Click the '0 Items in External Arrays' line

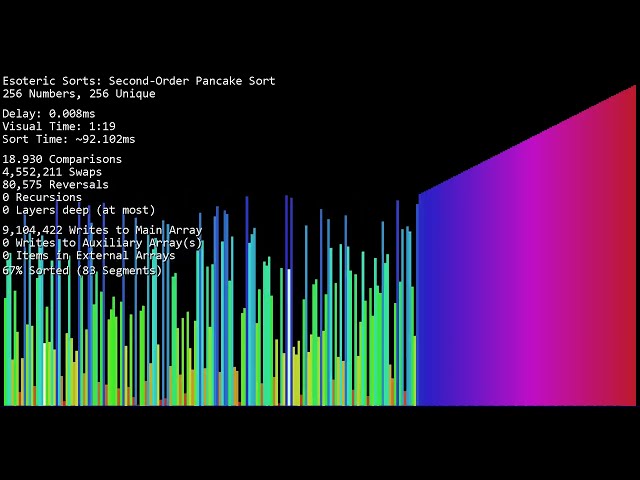89,256
